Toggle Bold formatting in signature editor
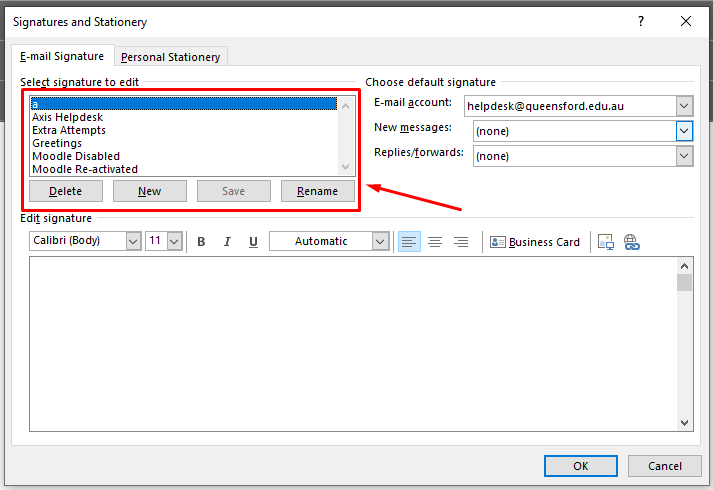Screen dimensions: 713x490 (x=201, y=241)
